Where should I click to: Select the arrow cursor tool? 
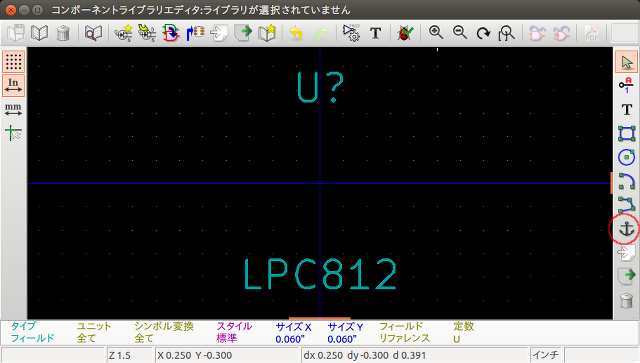pos(627,62)
